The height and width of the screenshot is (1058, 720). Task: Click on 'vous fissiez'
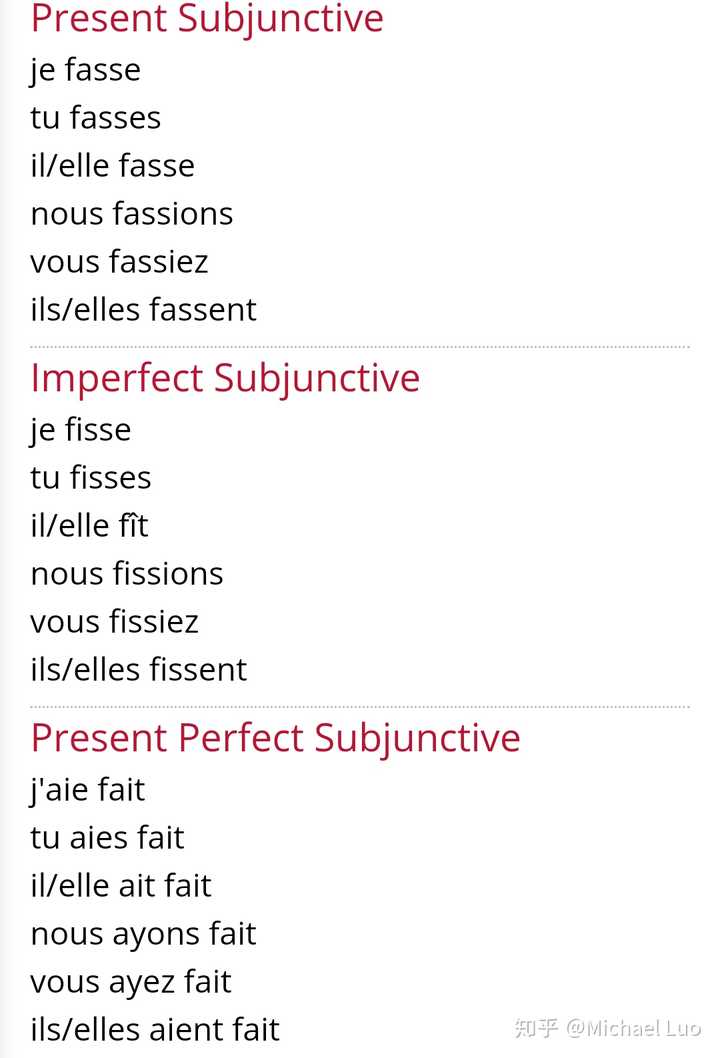tap(115, 621)
